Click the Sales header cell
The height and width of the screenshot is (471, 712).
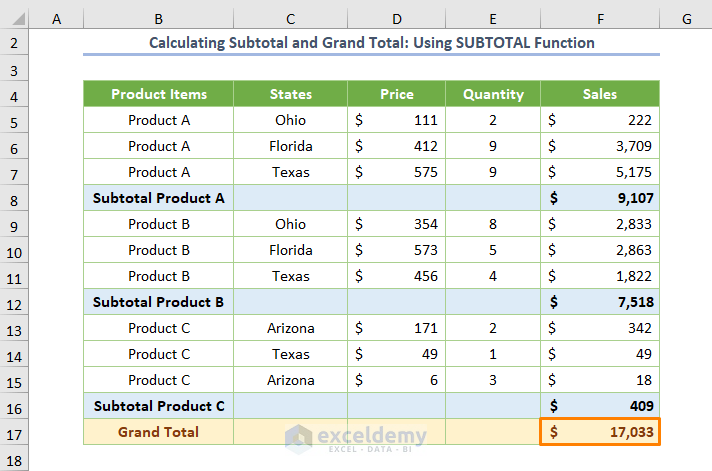click(600, 94)
